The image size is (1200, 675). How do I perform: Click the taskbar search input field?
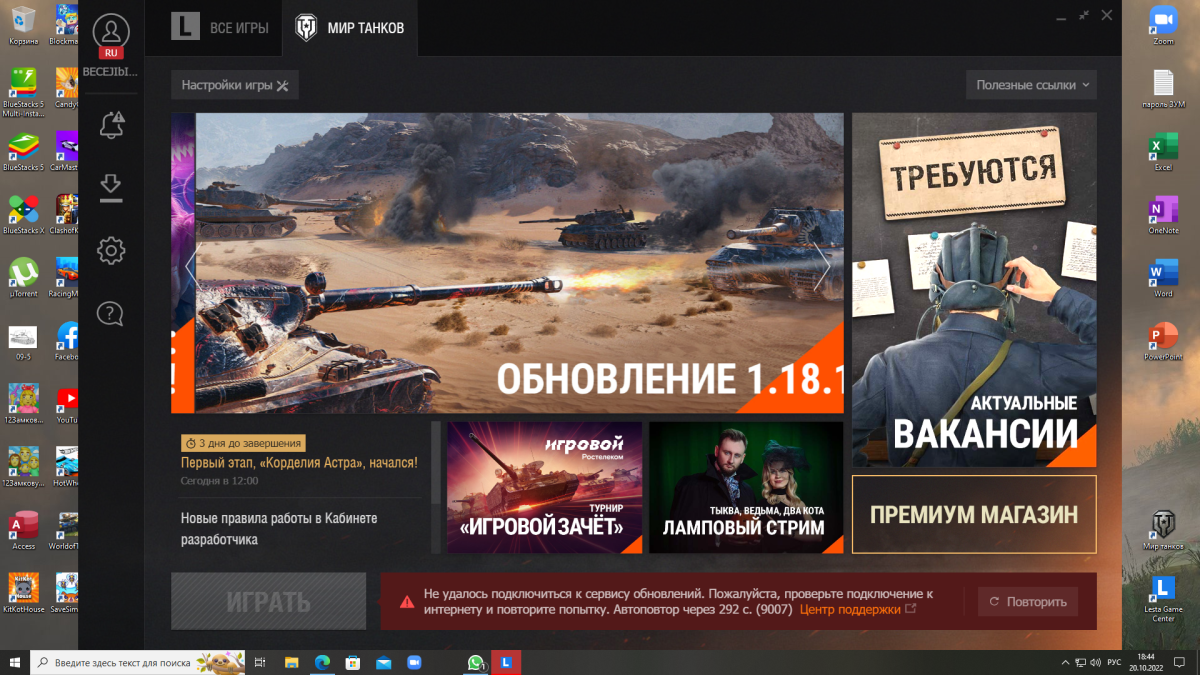[138, 662]
